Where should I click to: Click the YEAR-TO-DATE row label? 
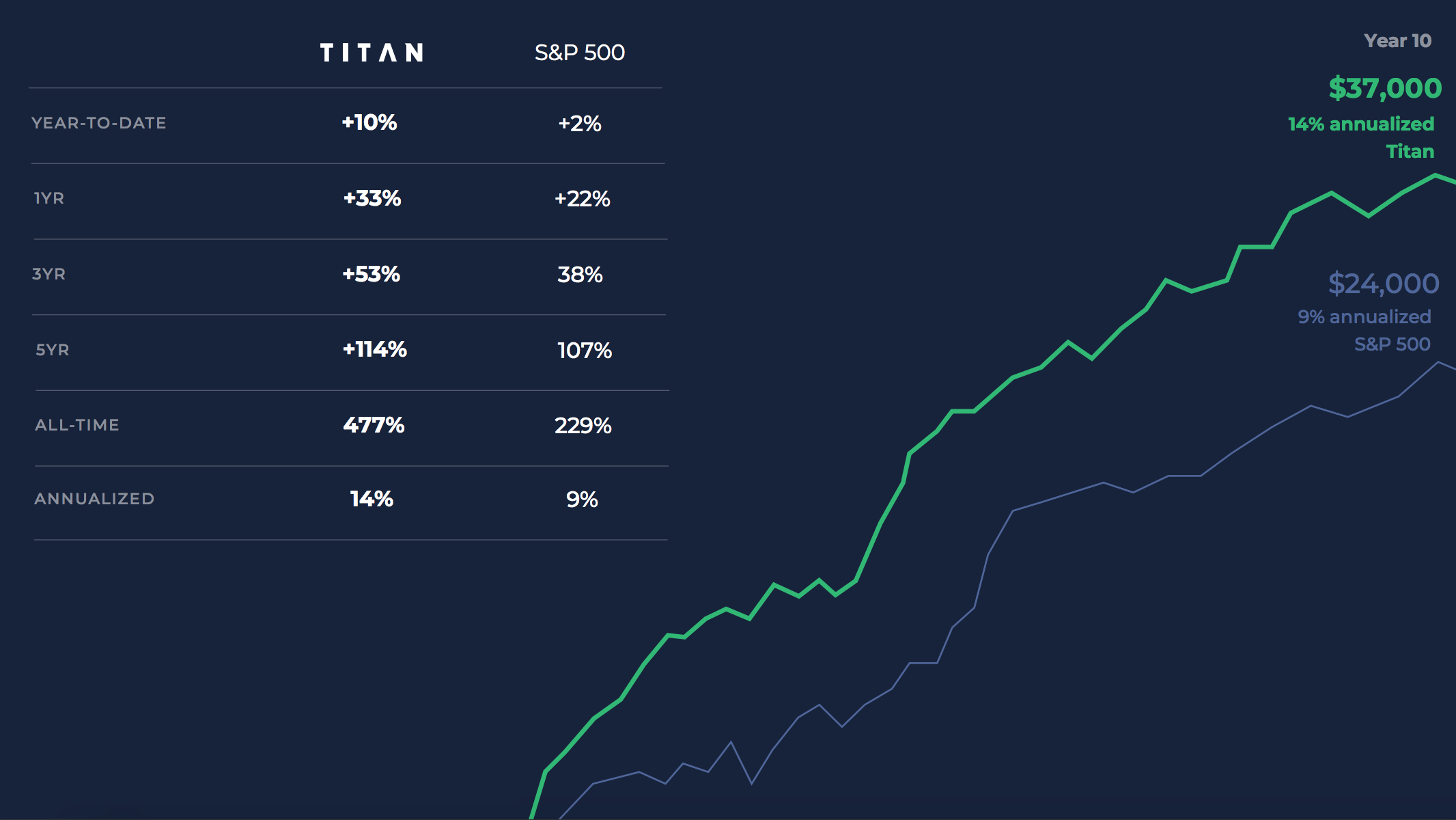99,123
